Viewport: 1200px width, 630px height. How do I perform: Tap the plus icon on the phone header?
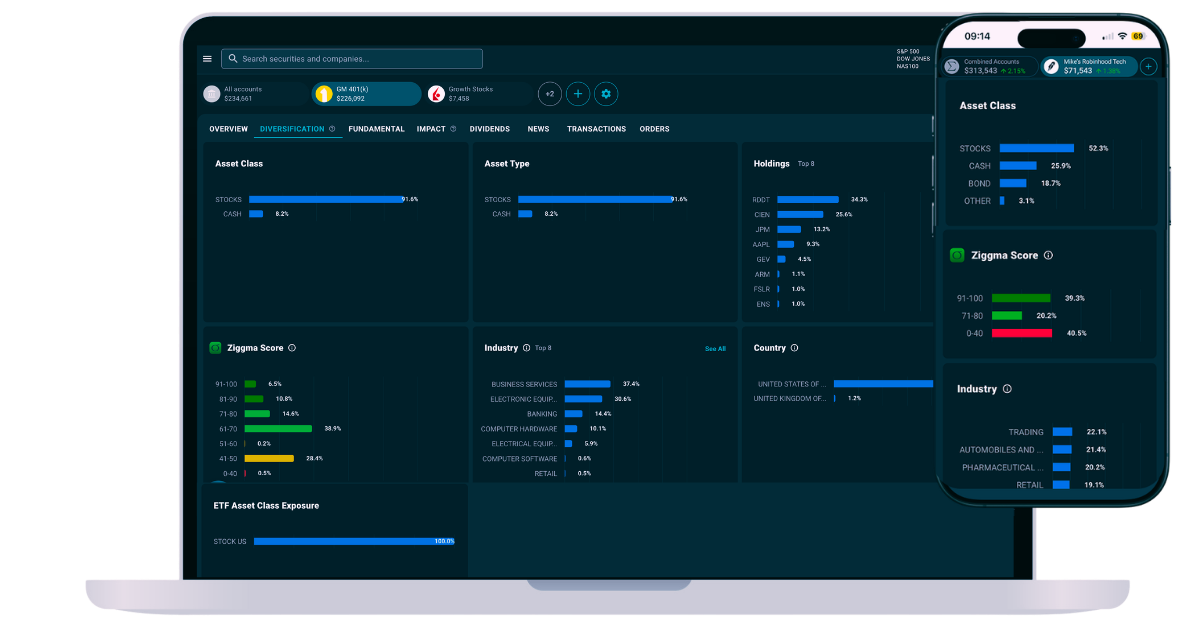pyautogui.click(x=1149, y=66)
